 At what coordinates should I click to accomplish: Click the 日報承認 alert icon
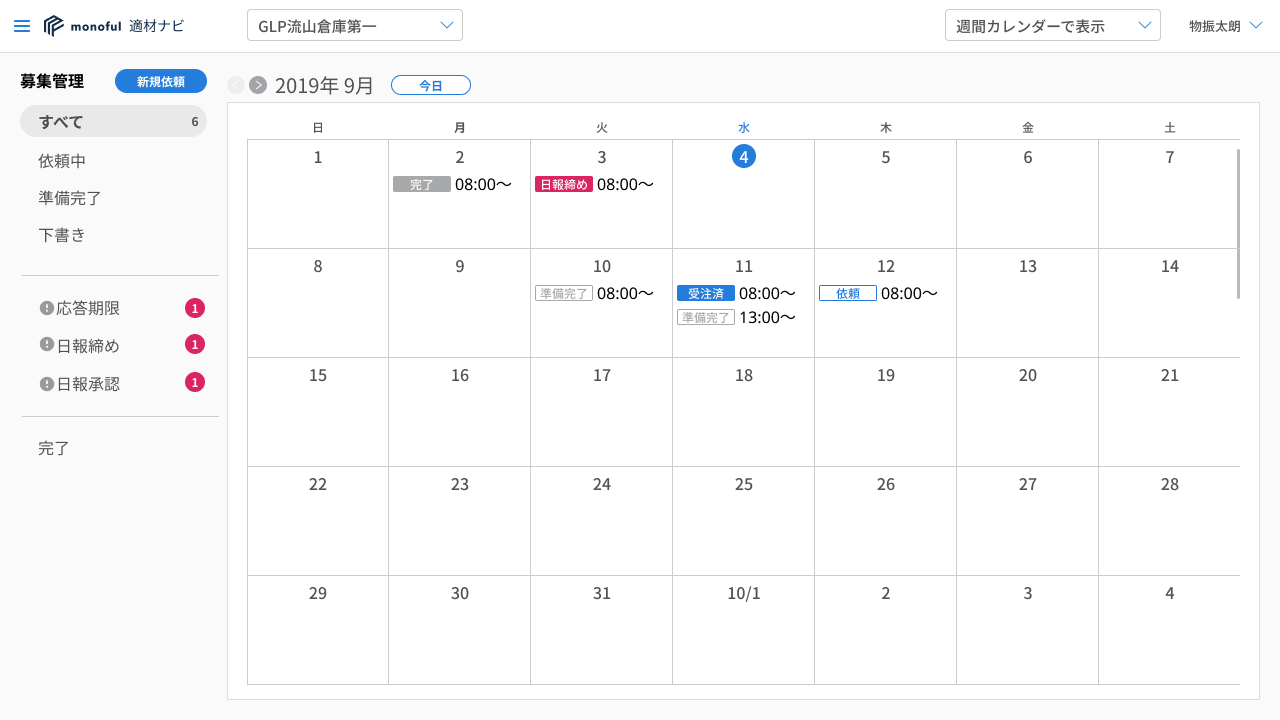point(46,383)
